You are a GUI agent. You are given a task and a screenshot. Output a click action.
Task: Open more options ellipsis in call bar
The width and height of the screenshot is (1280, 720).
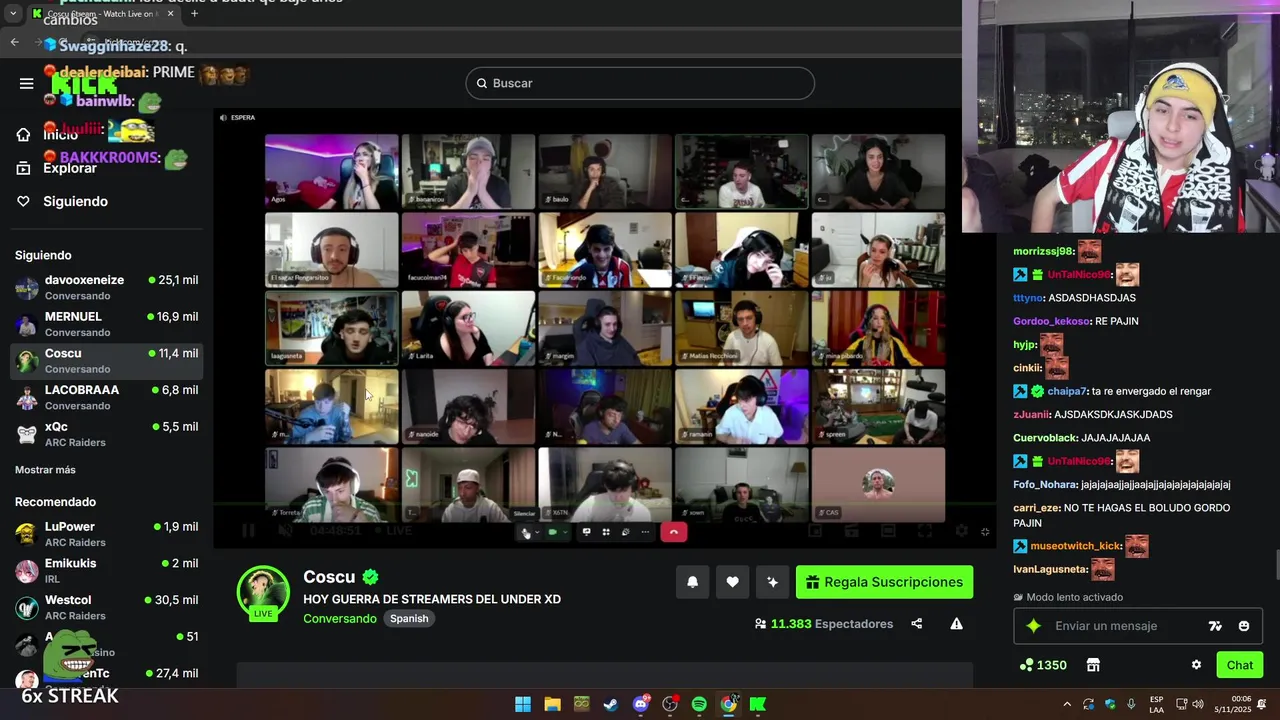(645, 532)
